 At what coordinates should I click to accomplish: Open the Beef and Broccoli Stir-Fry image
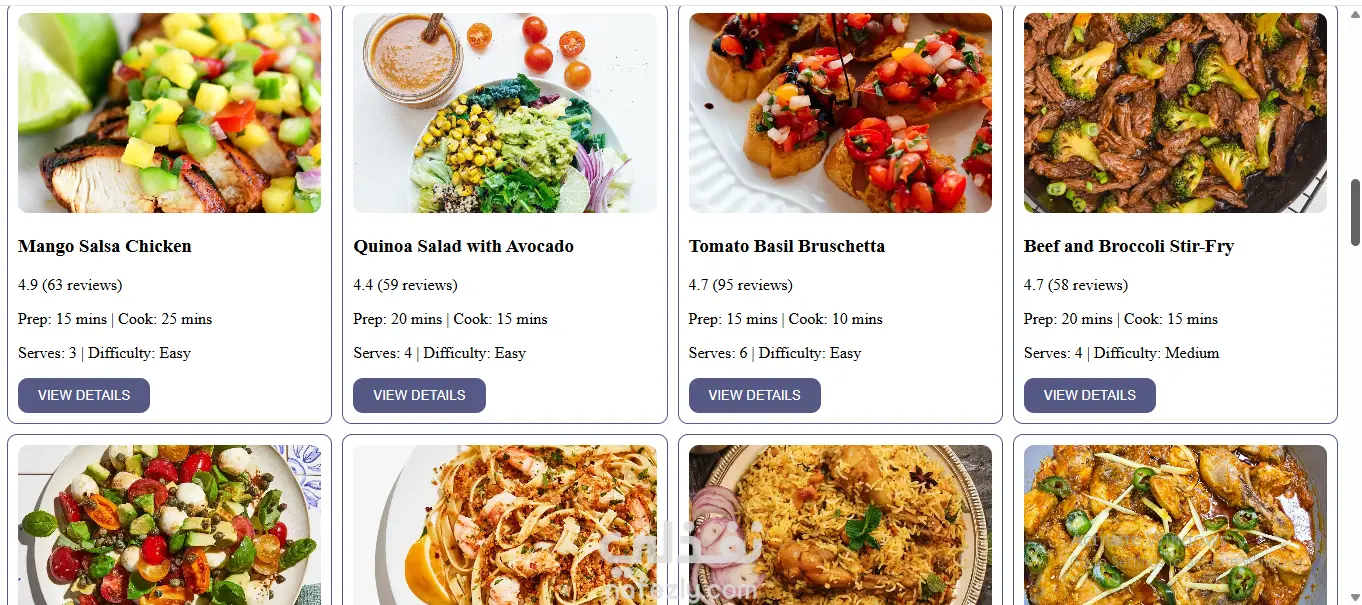1175,113
